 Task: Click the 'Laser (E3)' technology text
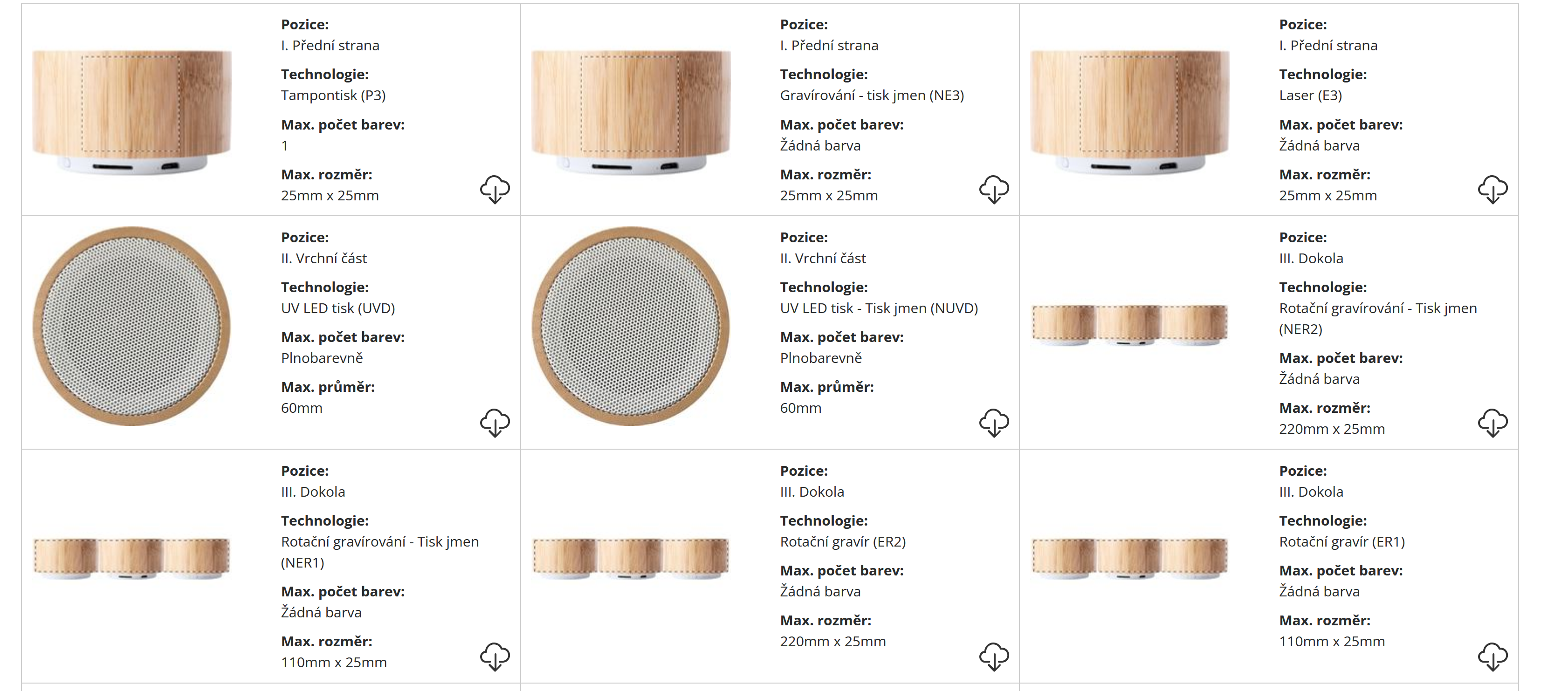tap(1310, 96)
